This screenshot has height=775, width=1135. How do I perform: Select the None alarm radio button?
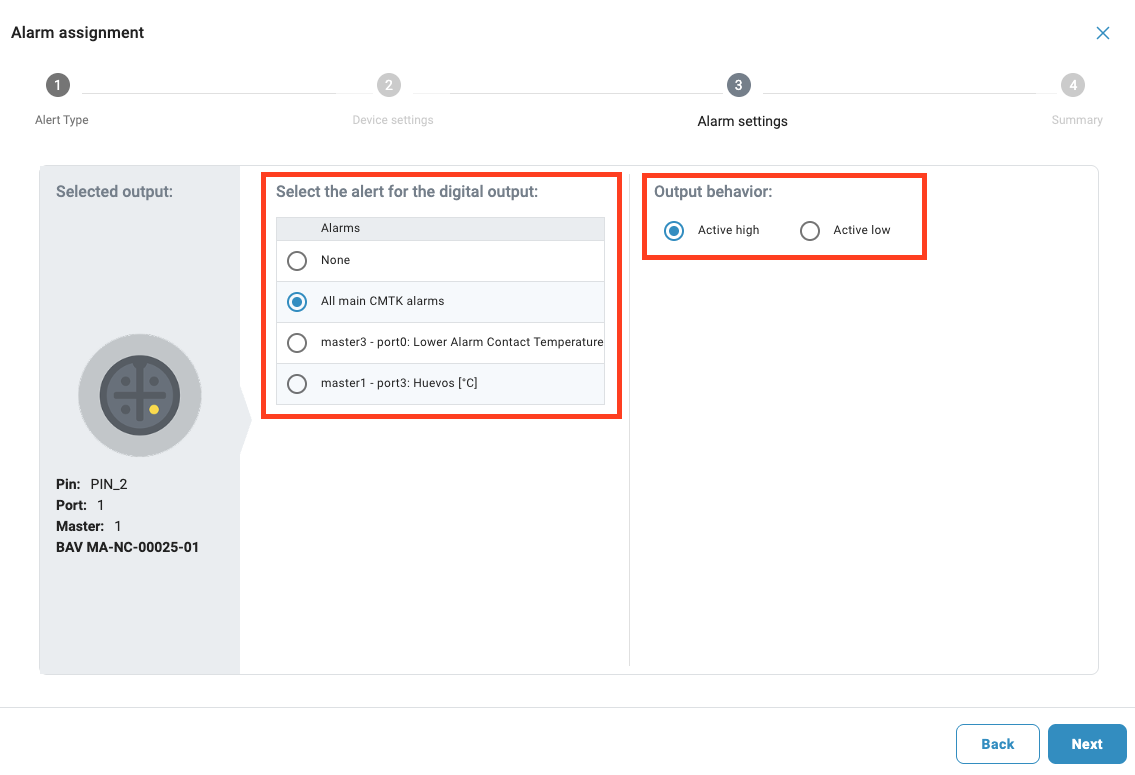tap(297, 261)
